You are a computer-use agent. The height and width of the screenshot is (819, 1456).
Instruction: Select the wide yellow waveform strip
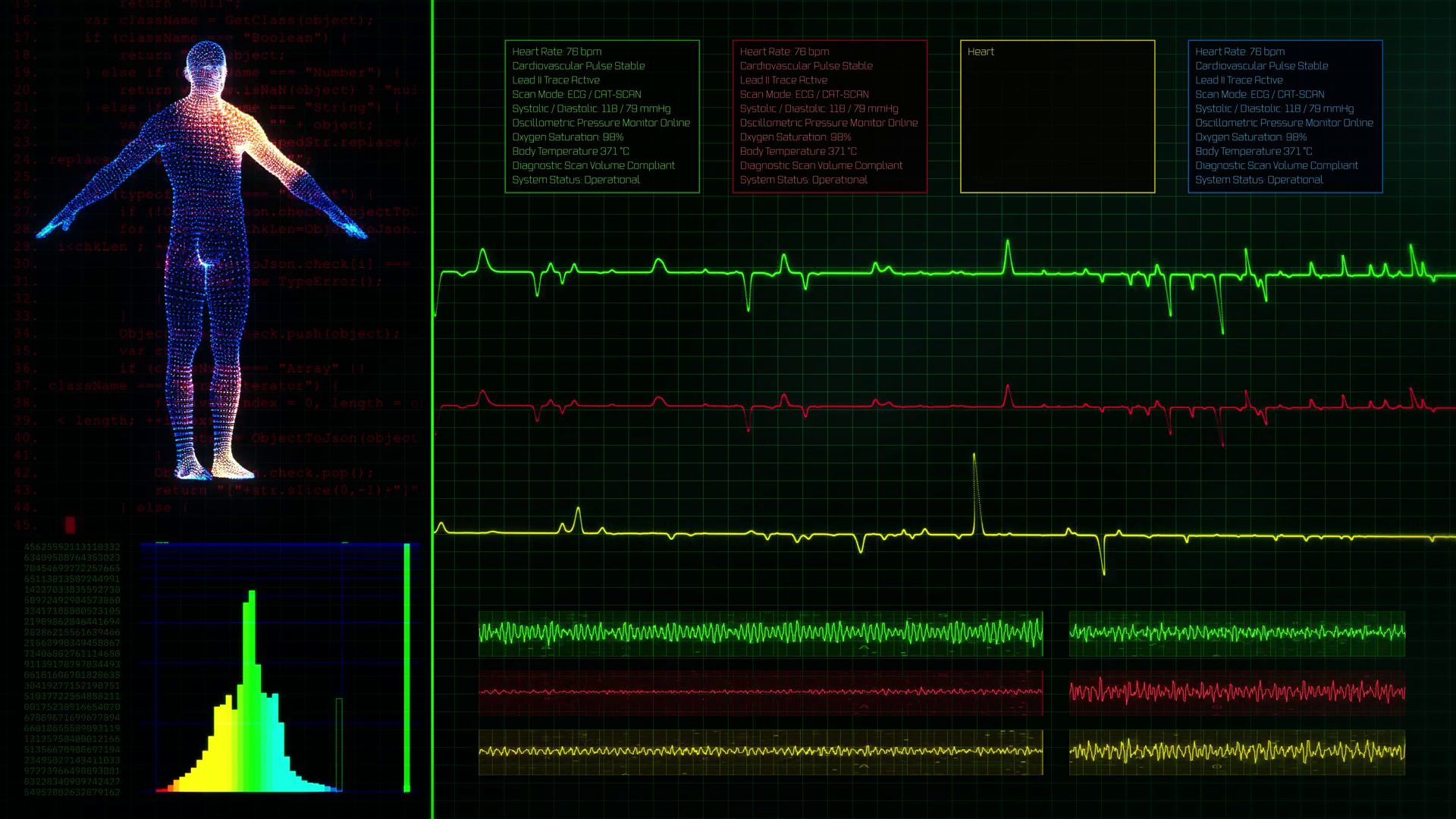coord(761,752)
